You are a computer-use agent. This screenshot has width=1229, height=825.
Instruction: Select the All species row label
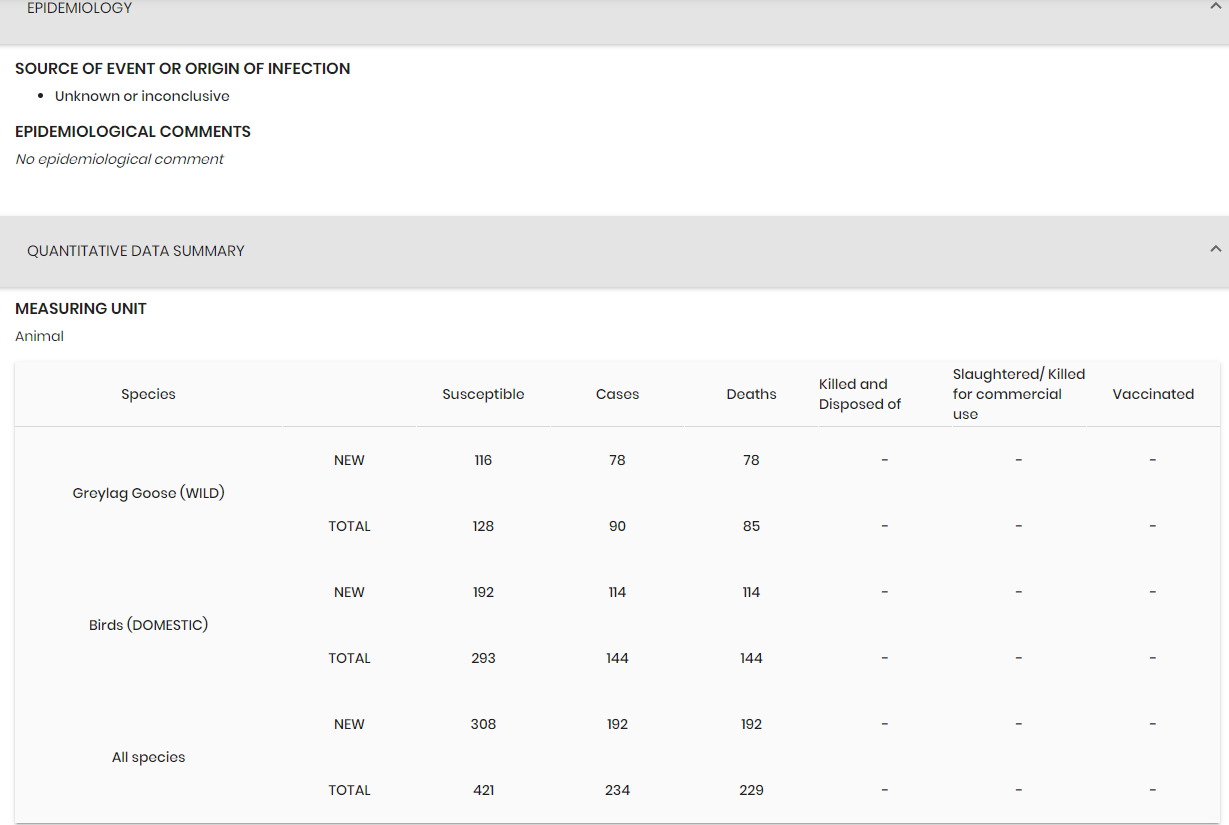pyautogui.click(x=148, y=757)
